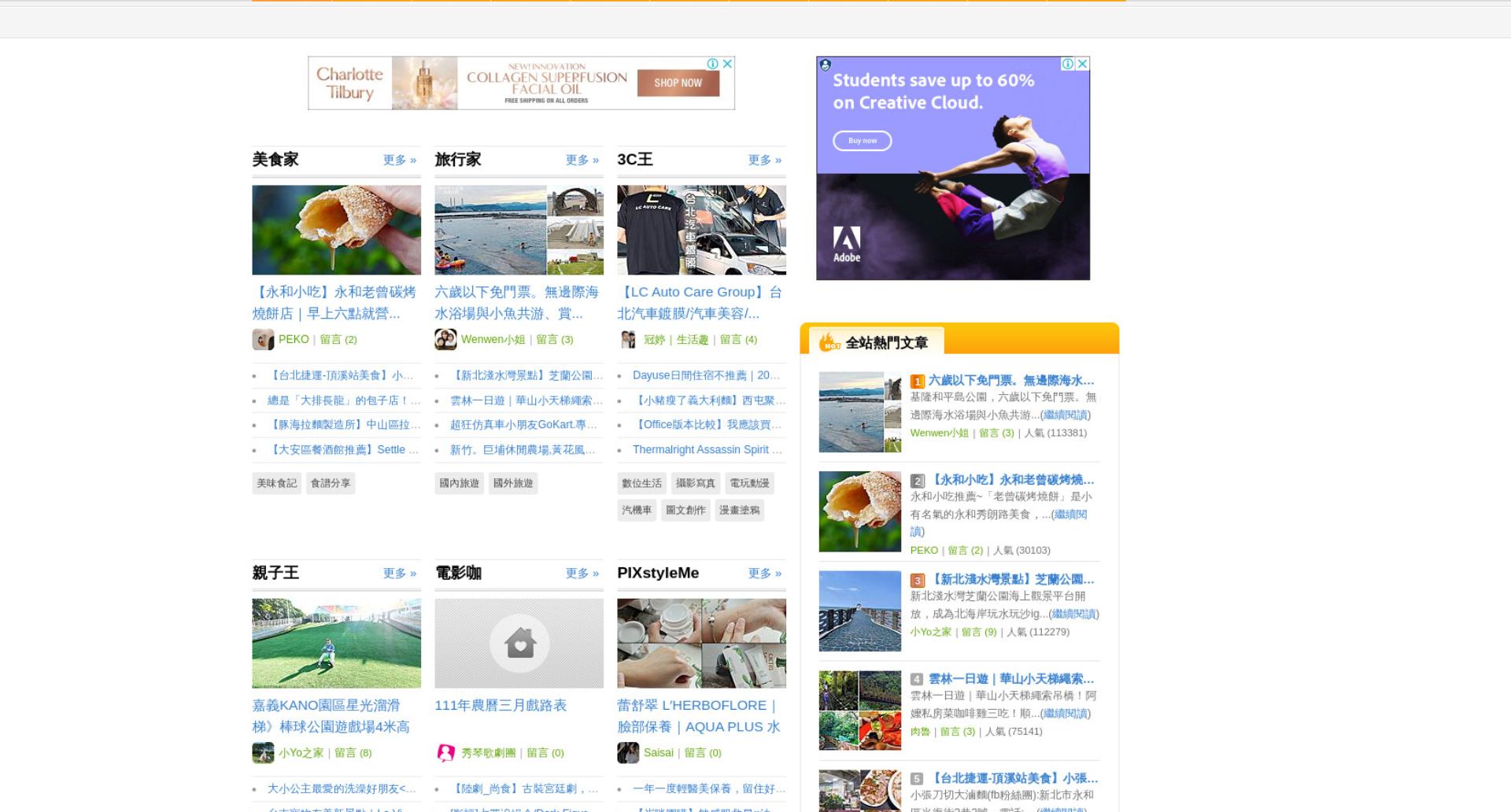Image resolution: width=1511 pixels, height=812 pixels.
Task: Open hot article #2 thumbnail of 燒餅
Action: click(x=859, y=511)
